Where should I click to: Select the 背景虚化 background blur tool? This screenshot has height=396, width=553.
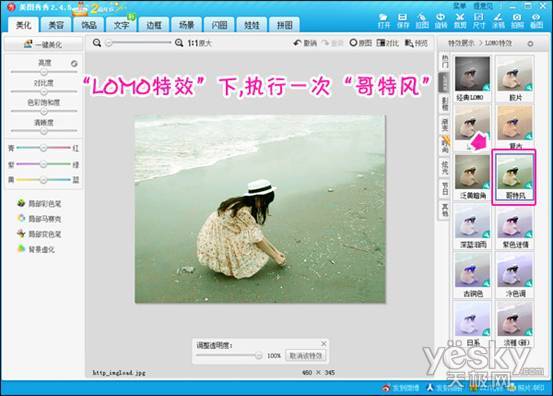click(x=36, y=249)
